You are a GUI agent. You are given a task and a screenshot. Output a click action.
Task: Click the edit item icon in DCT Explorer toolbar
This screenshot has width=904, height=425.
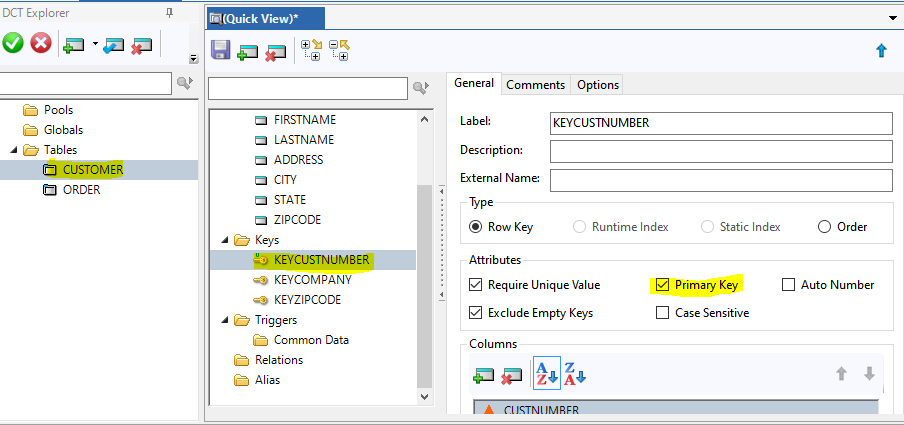click(x=114, y=45)
